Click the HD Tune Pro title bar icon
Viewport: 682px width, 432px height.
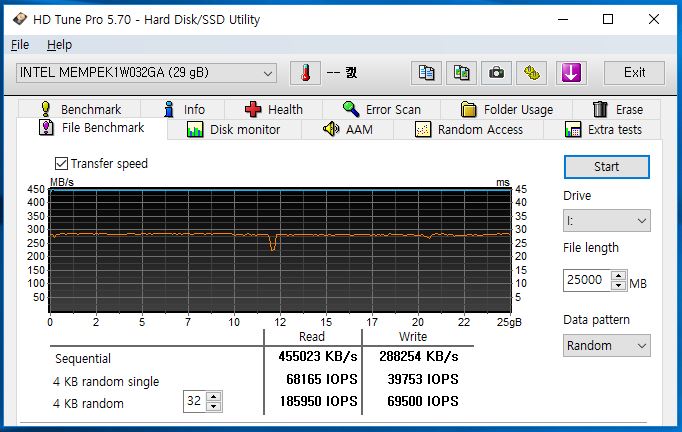[x=20, y=19]
